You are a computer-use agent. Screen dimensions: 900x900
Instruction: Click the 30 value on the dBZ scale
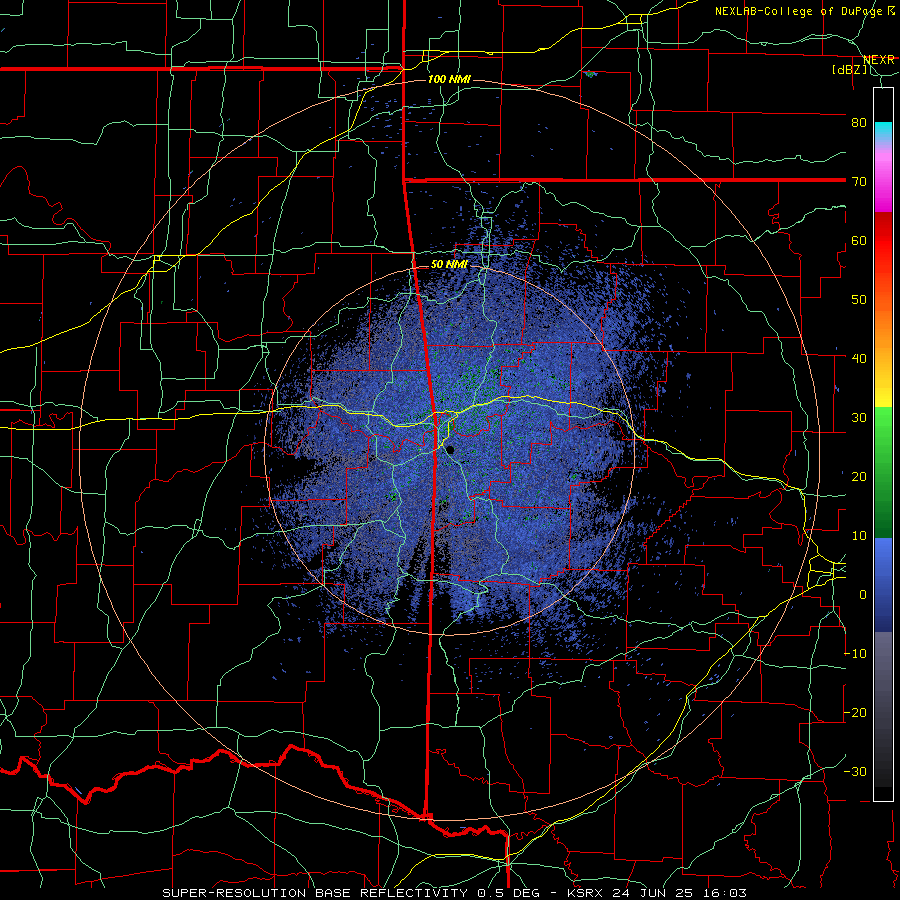click(x=859, y=417)
